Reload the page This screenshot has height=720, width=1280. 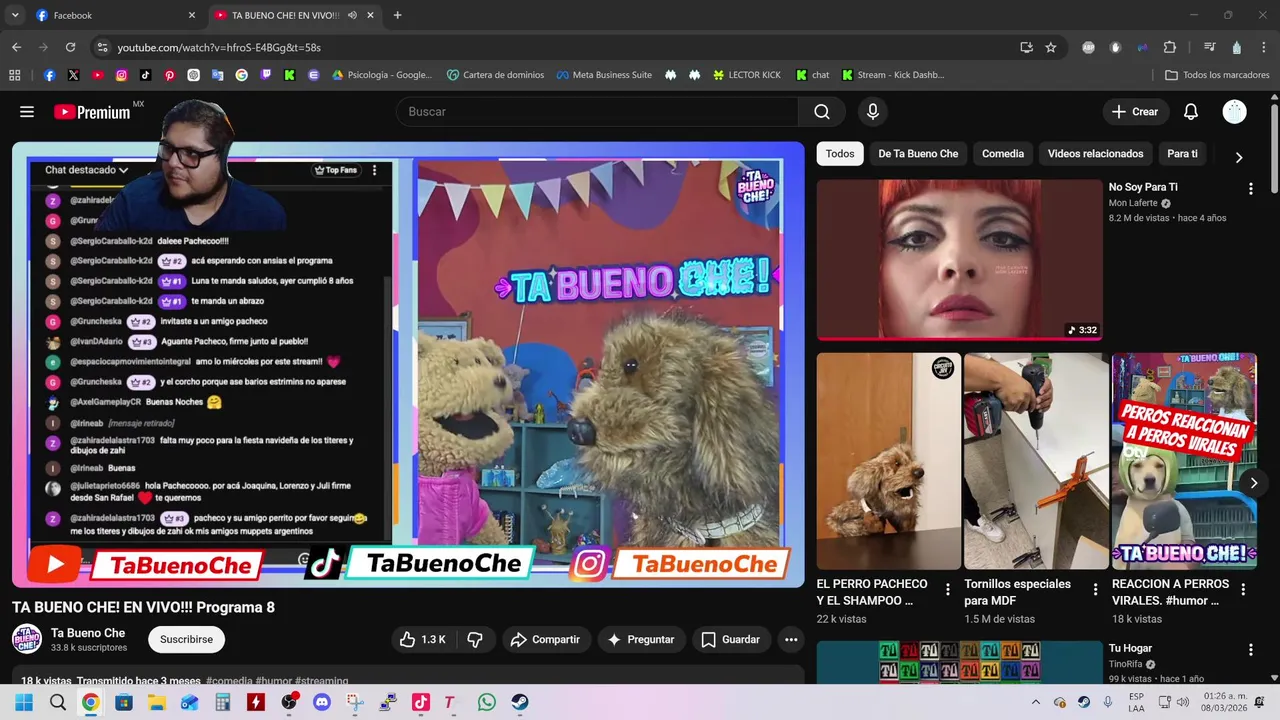(70, 47)
